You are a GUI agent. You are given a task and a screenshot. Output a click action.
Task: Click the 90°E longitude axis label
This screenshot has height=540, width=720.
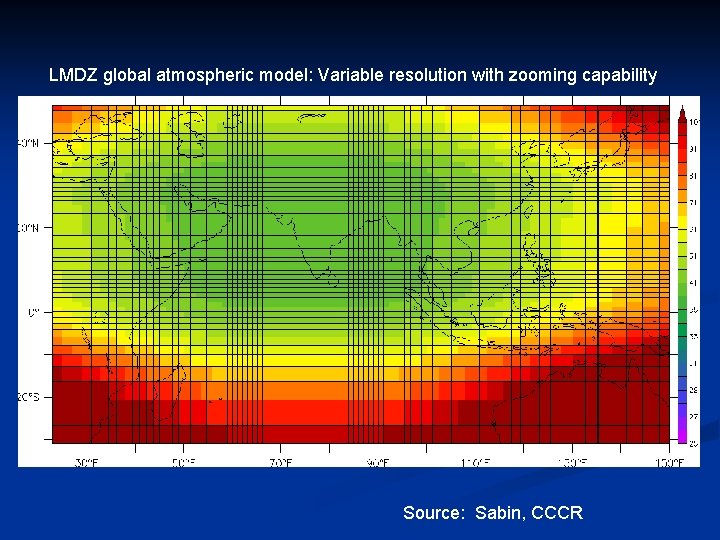pyautogui.click(x=377, y=462)
